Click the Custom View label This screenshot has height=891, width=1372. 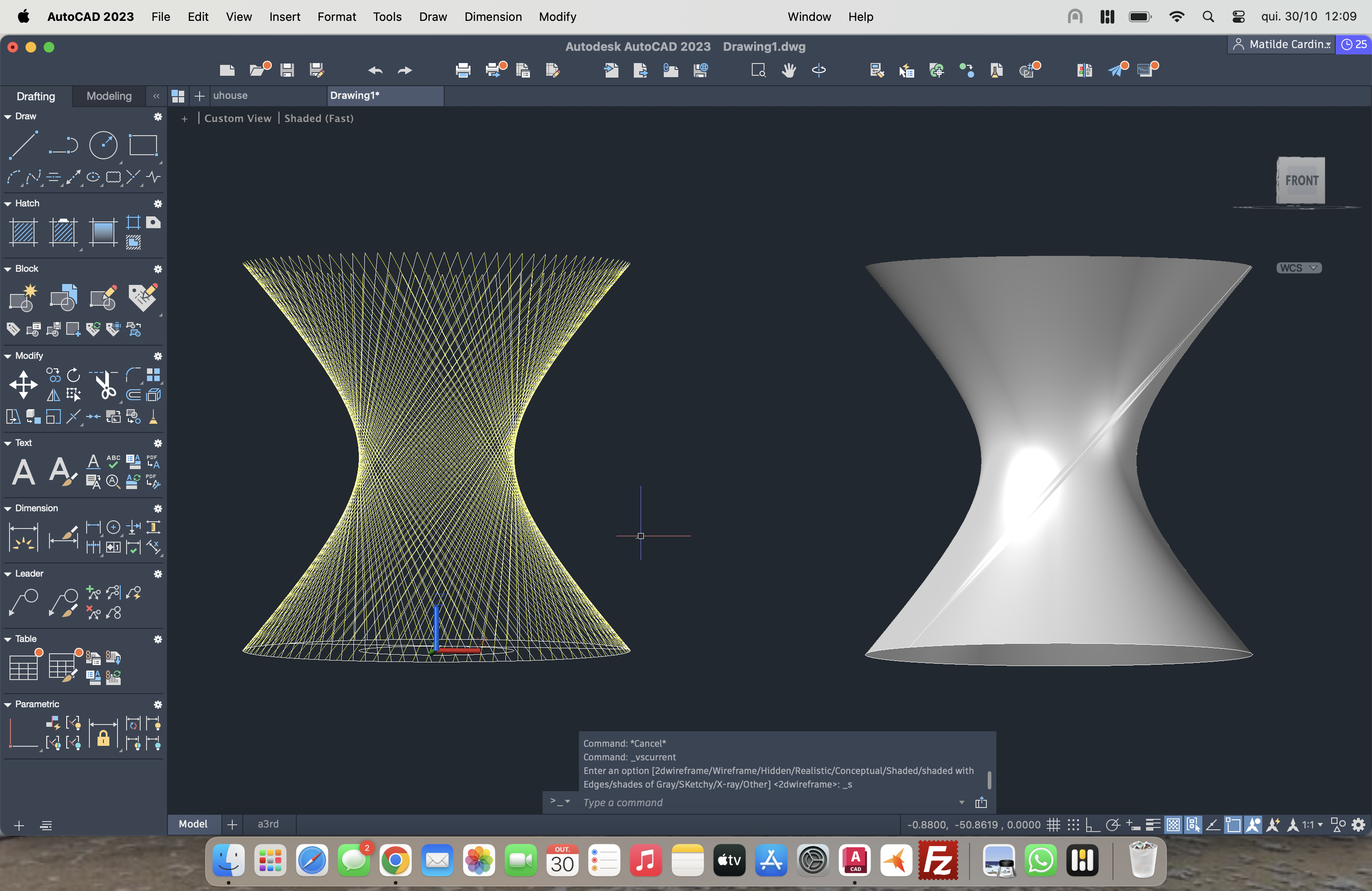[237, 118]
